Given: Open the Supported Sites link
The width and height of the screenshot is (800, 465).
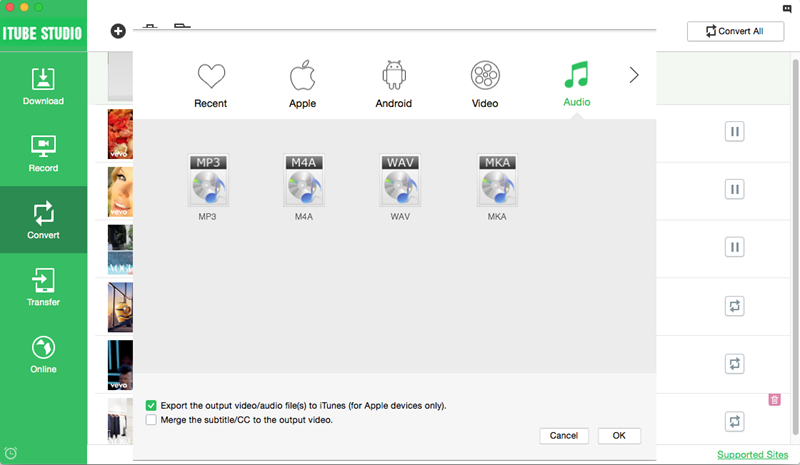Looking at the screenshot, I should [752, 454].
